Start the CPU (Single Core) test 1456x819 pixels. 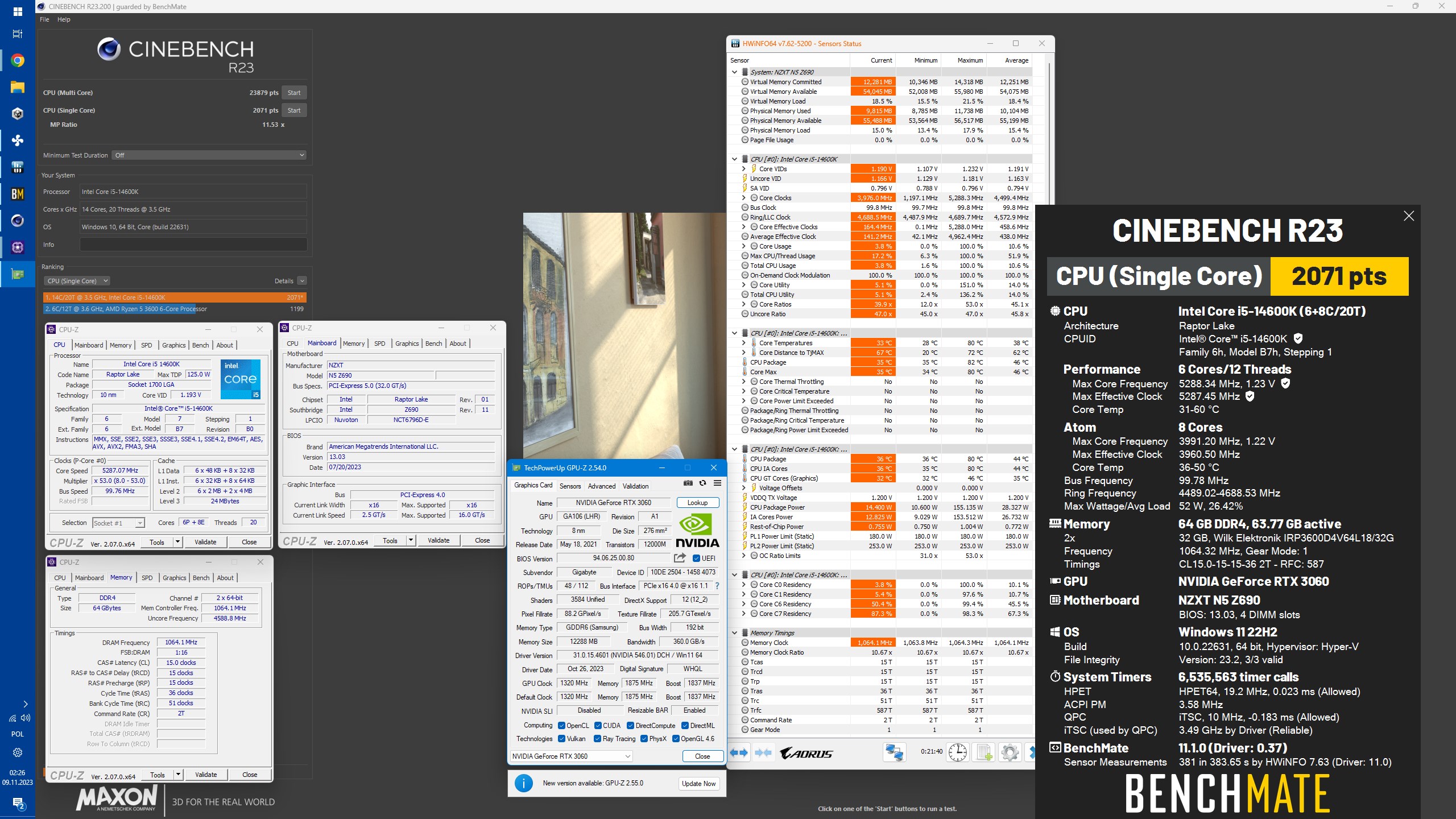pyautogui.click(x=294, y=110)
